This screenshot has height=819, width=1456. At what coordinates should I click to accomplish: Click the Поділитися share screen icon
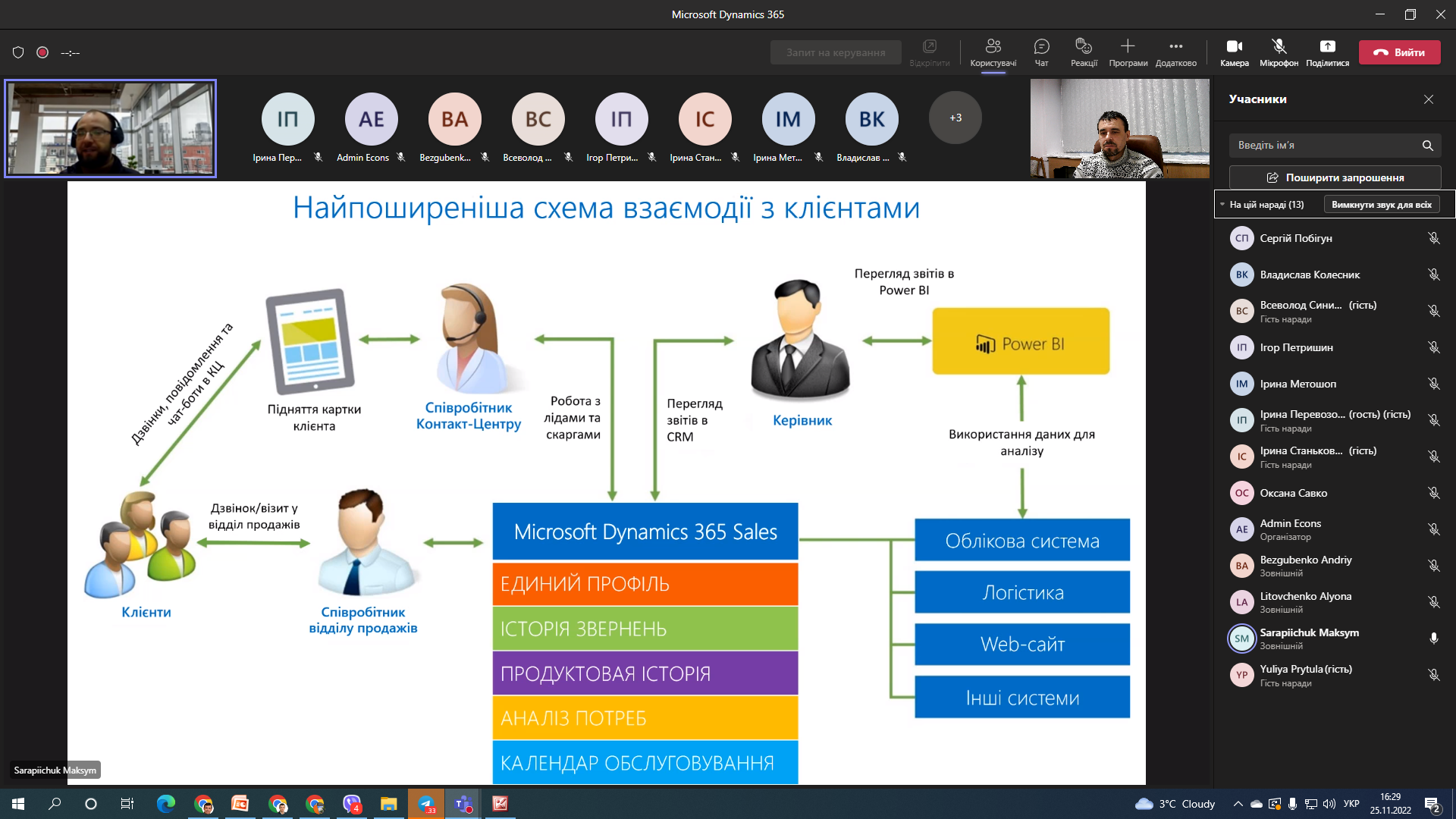pyautogui.click(x=1327, y=47)
